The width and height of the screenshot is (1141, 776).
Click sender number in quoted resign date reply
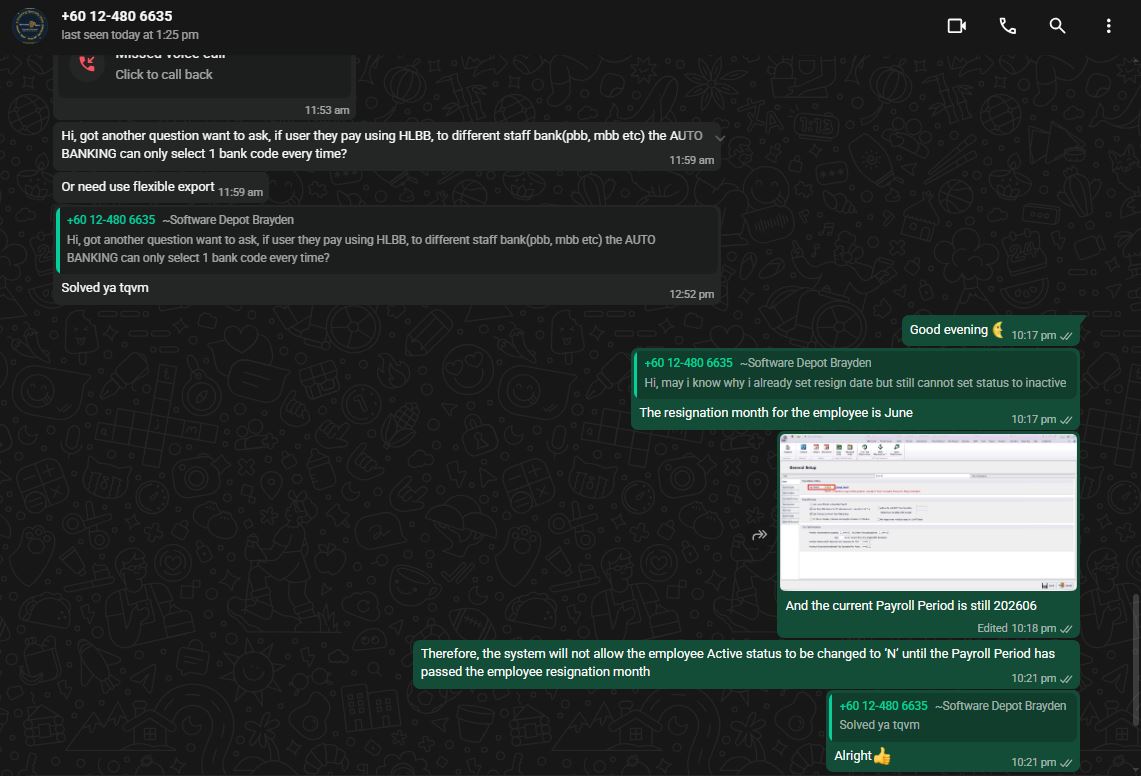click(688, 363)
